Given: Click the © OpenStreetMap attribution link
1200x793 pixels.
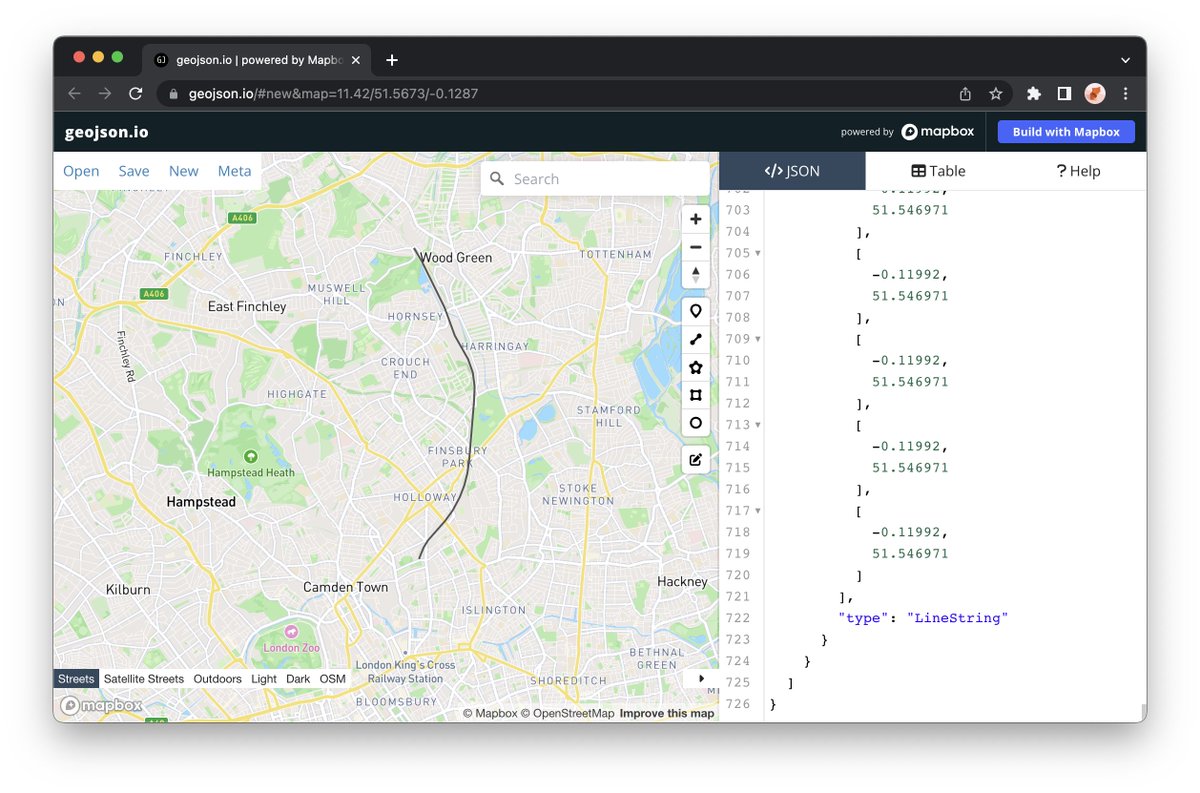Looking at the screenshot, I should click(567, 713).
